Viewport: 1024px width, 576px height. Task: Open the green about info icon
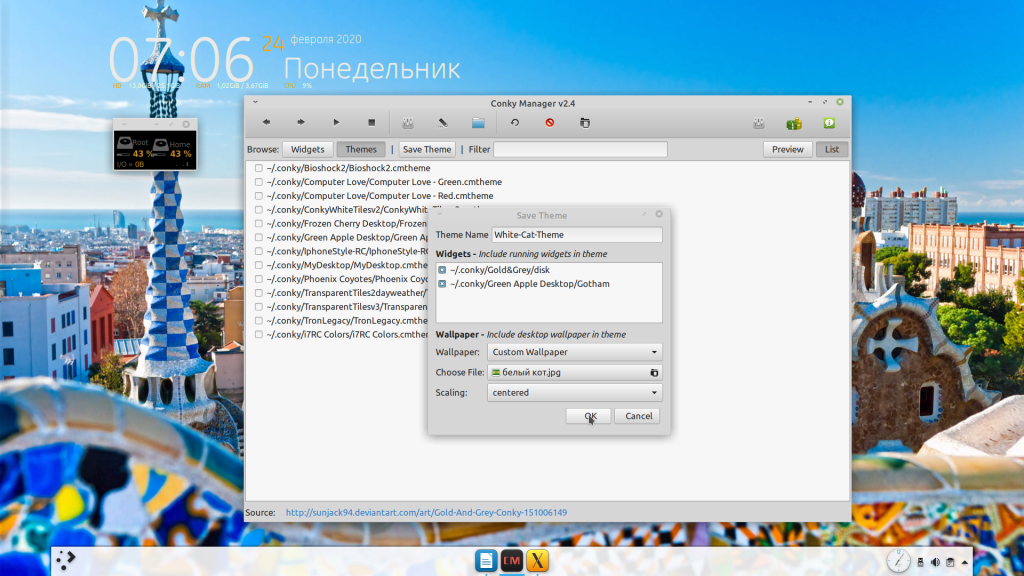click(829, 123)
